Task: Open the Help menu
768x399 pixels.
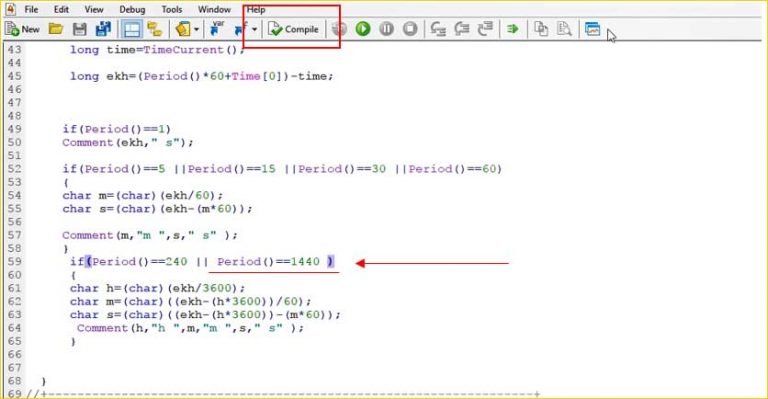Action: click(256, 9)
